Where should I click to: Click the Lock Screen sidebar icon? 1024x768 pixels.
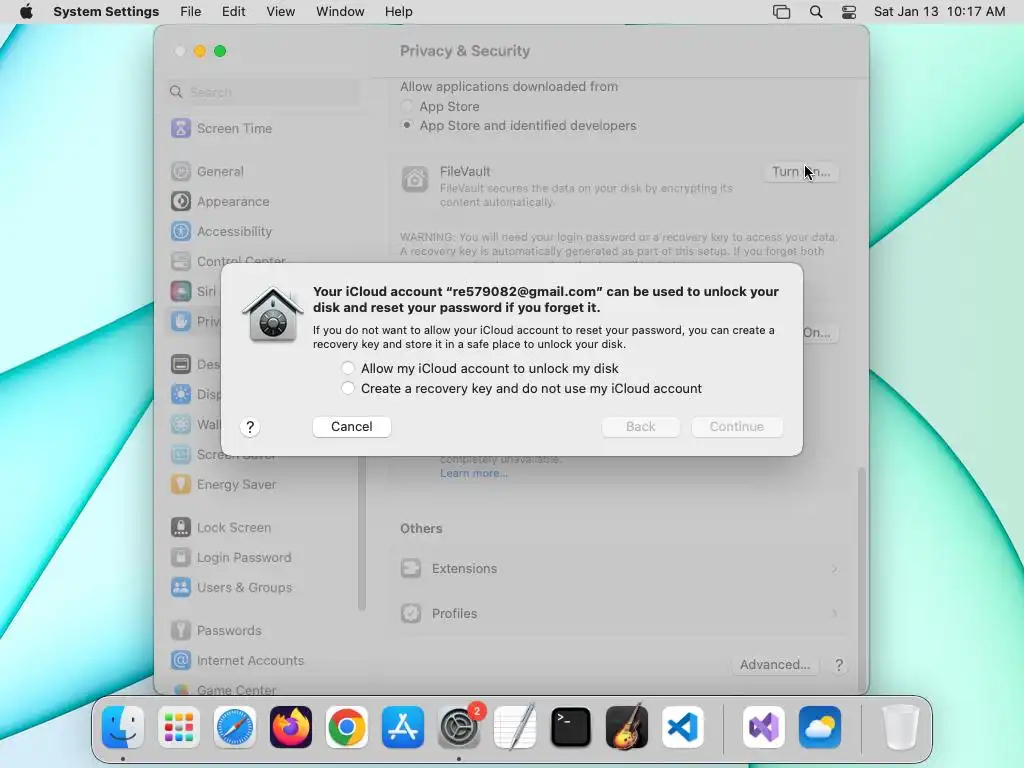tap(181, 528)
